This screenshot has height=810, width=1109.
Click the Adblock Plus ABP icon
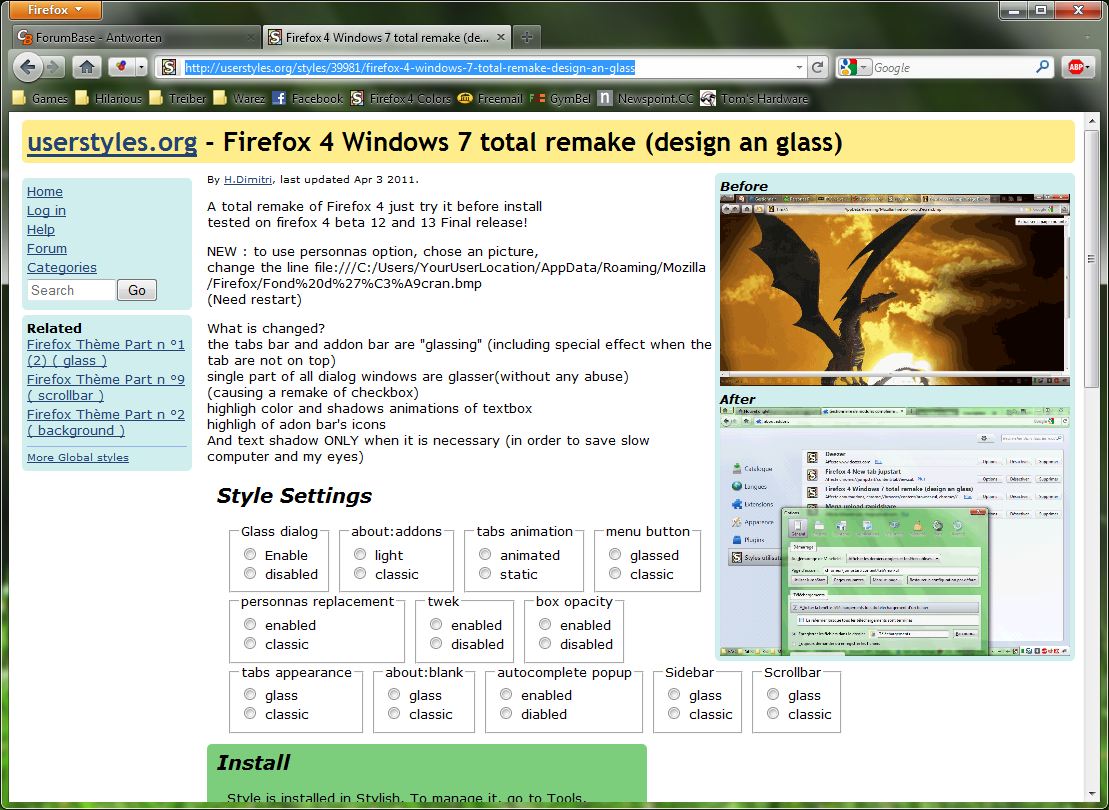coord(1075,67)
